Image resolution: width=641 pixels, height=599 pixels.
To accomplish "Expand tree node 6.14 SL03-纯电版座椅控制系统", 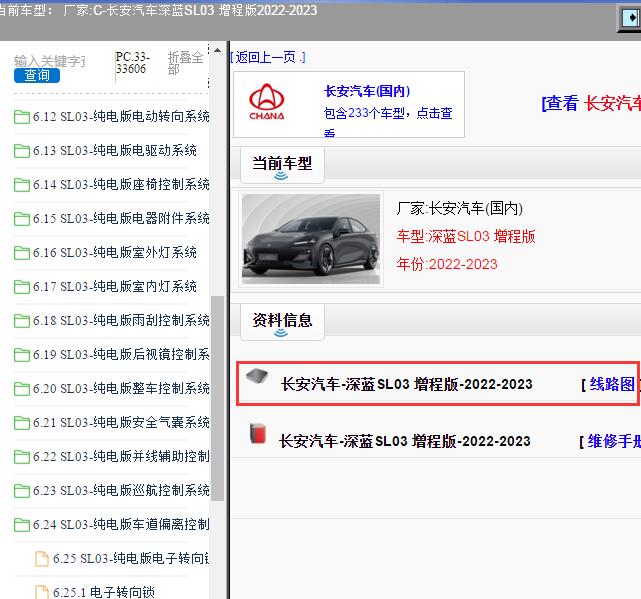I will [x=121, y=184].
